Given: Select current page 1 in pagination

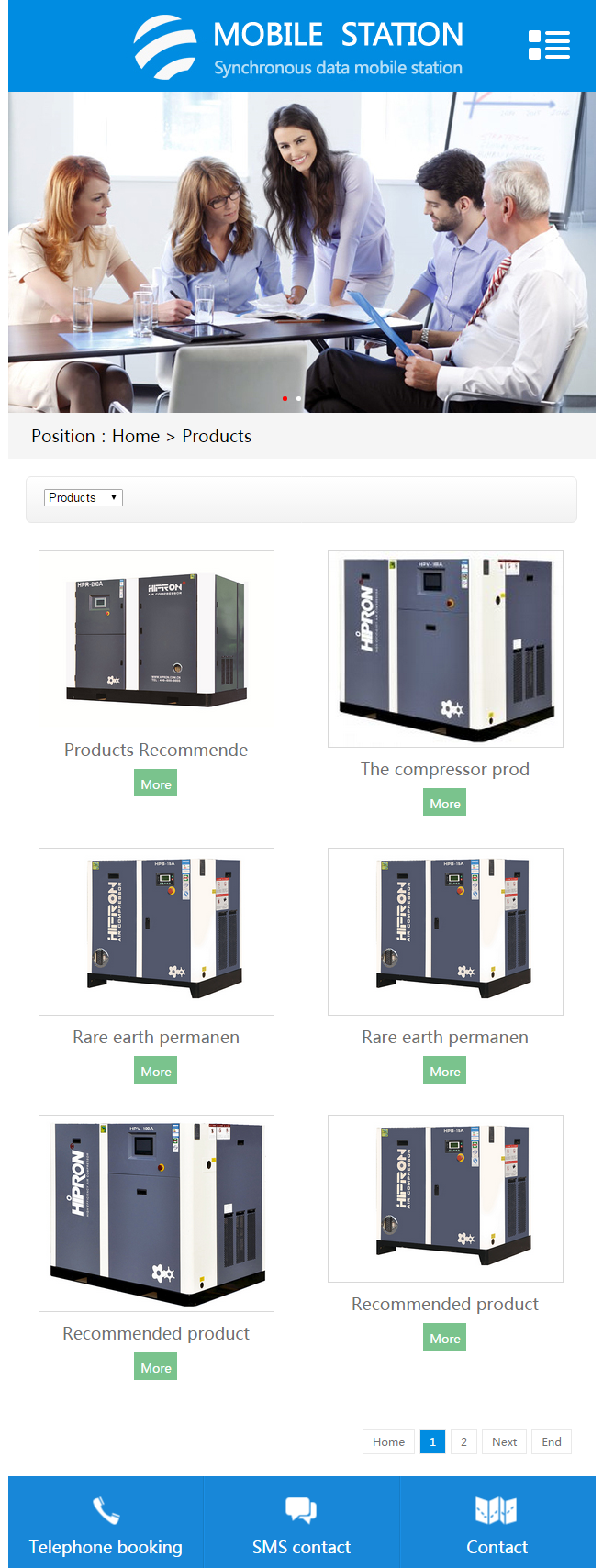Looking at the screenshot, I should [x=432, y=1441].
